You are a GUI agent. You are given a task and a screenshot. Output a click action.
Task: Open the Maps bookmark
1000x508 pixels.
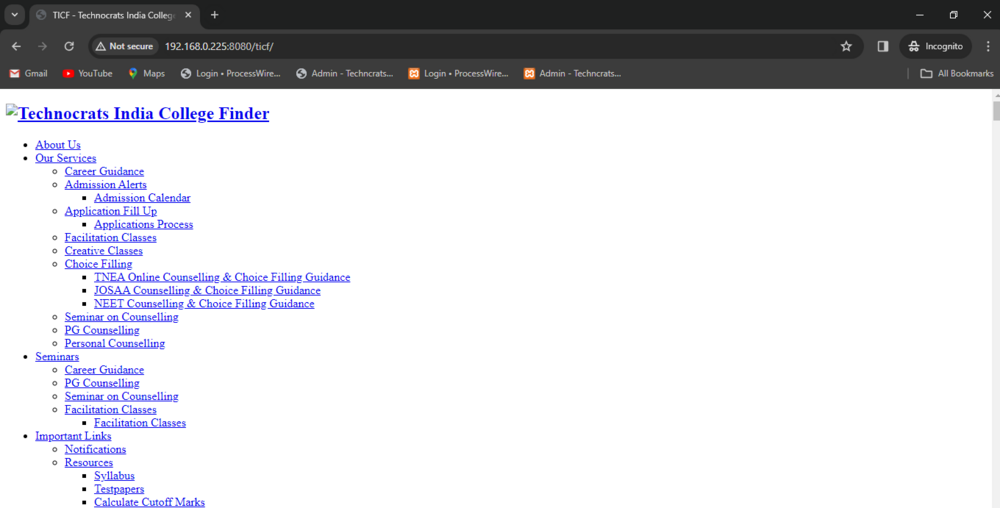click(146, 73)
